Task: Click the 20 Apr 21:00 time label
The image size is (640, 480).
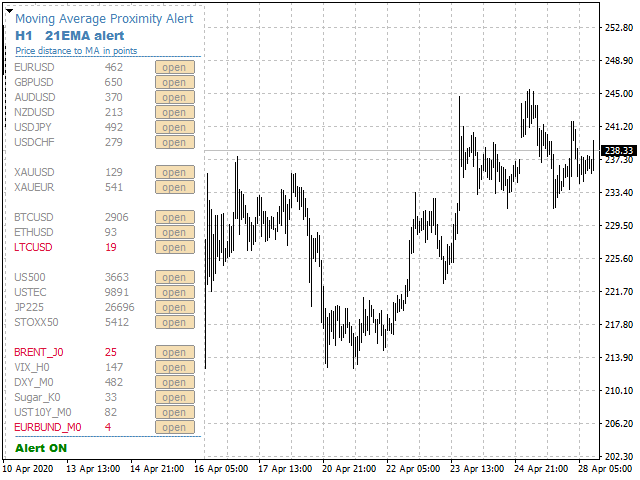Action: point(349,469)
